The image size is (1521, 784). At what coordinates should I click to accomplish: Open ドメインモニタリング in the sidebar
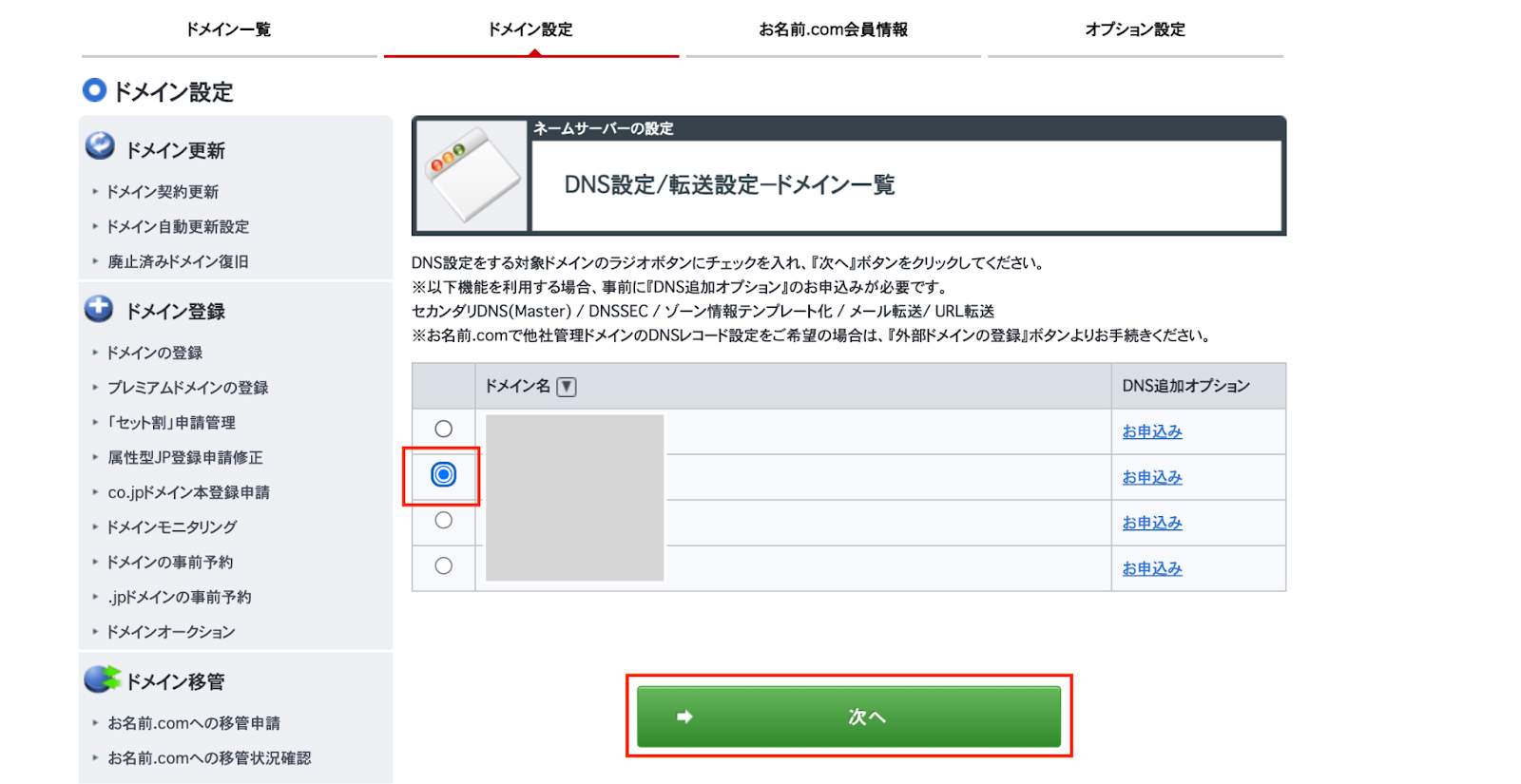click(172, 527)
